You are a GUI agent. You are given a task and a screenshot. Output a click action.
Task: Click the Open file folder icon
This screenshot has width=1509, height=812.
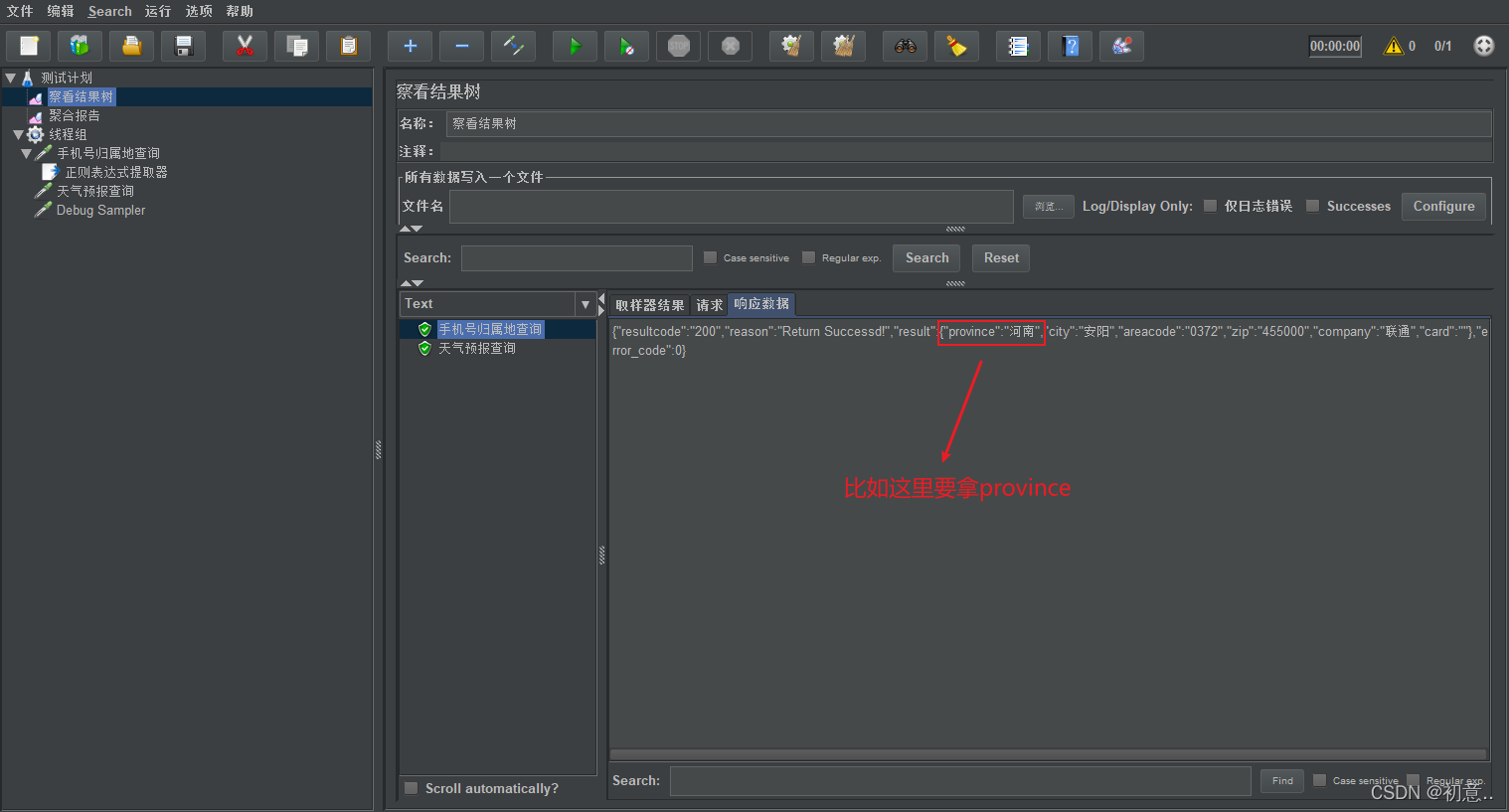(131, 46)
